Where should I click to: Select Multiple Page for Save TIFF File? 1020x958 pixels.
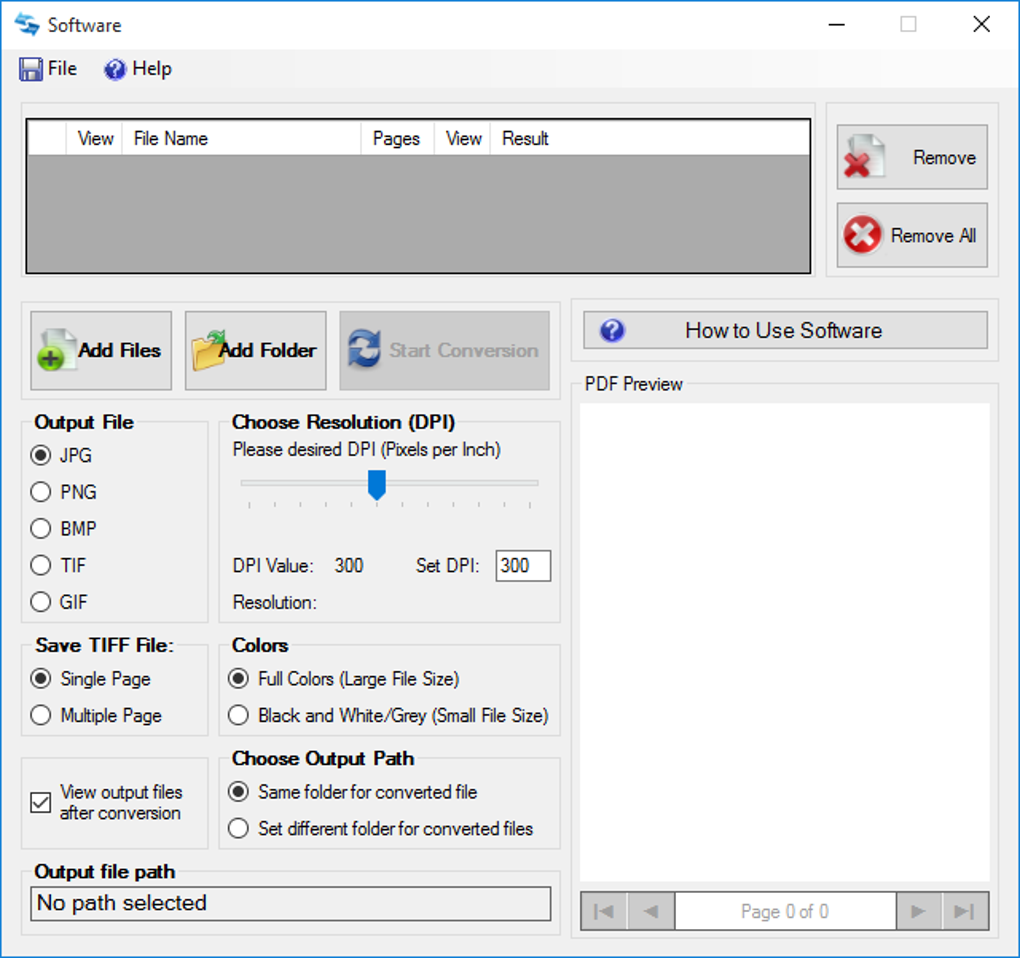click(x=40, y=715)
